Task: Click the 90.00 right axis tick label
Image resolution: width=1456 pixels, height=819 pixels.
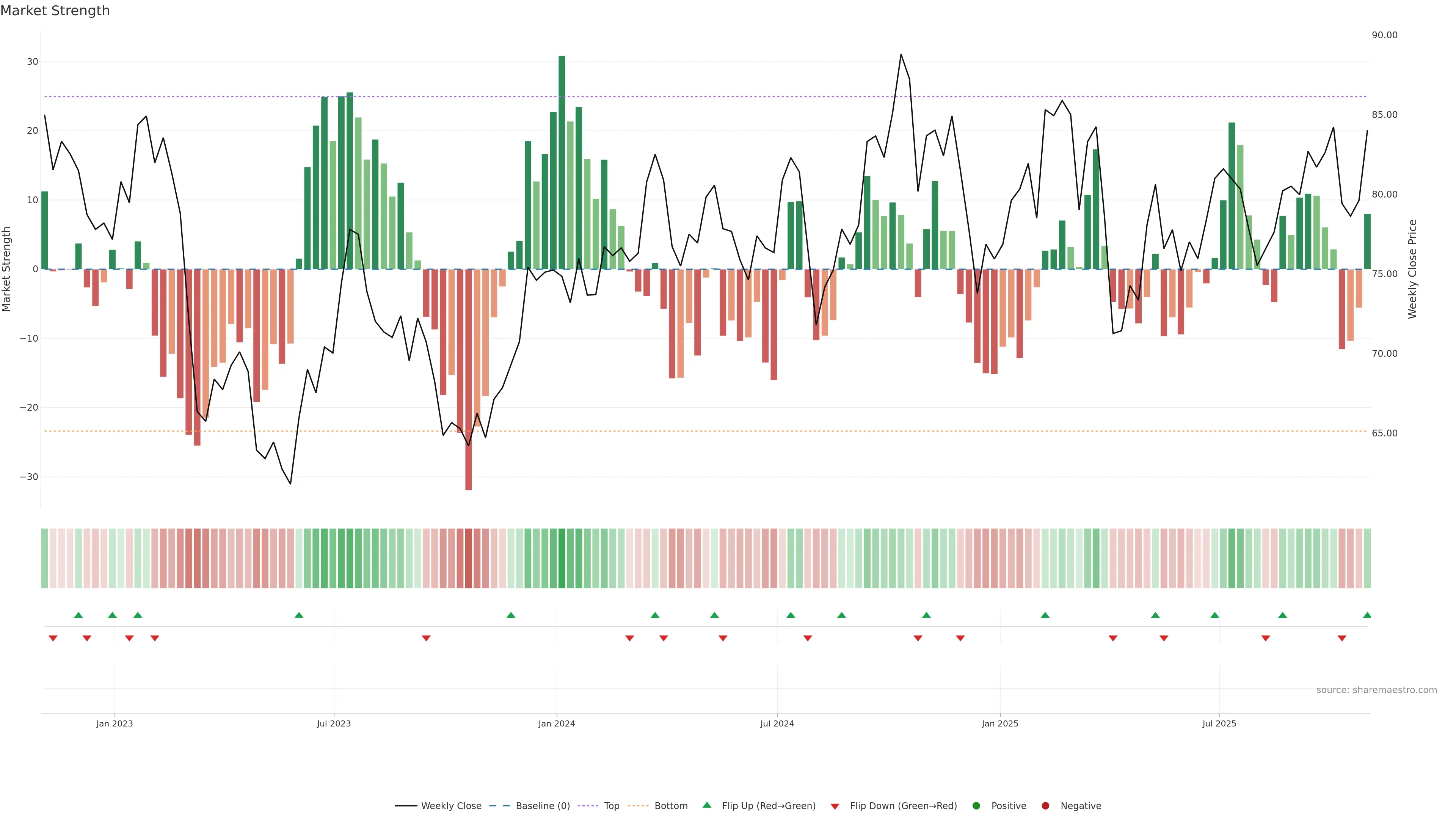Action: (x=1384, y=35)
